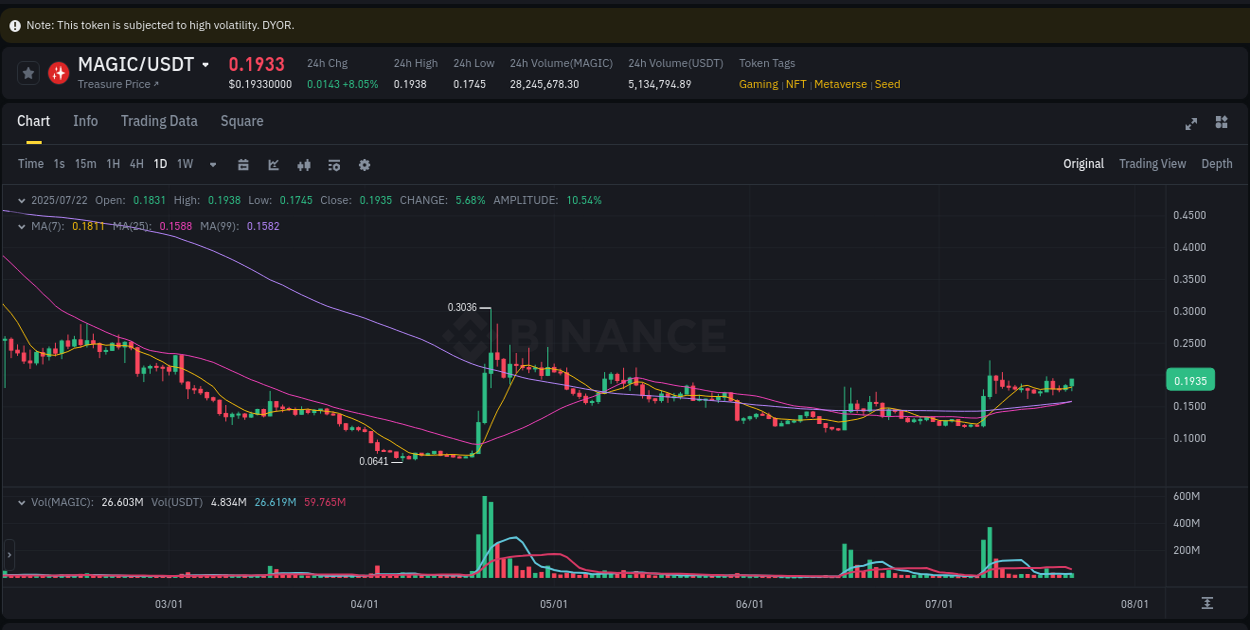Image resolution: width=1250 pixels, height=630 pixels.
Task: Open the Treasure Price link
Action: click(111, 84)
